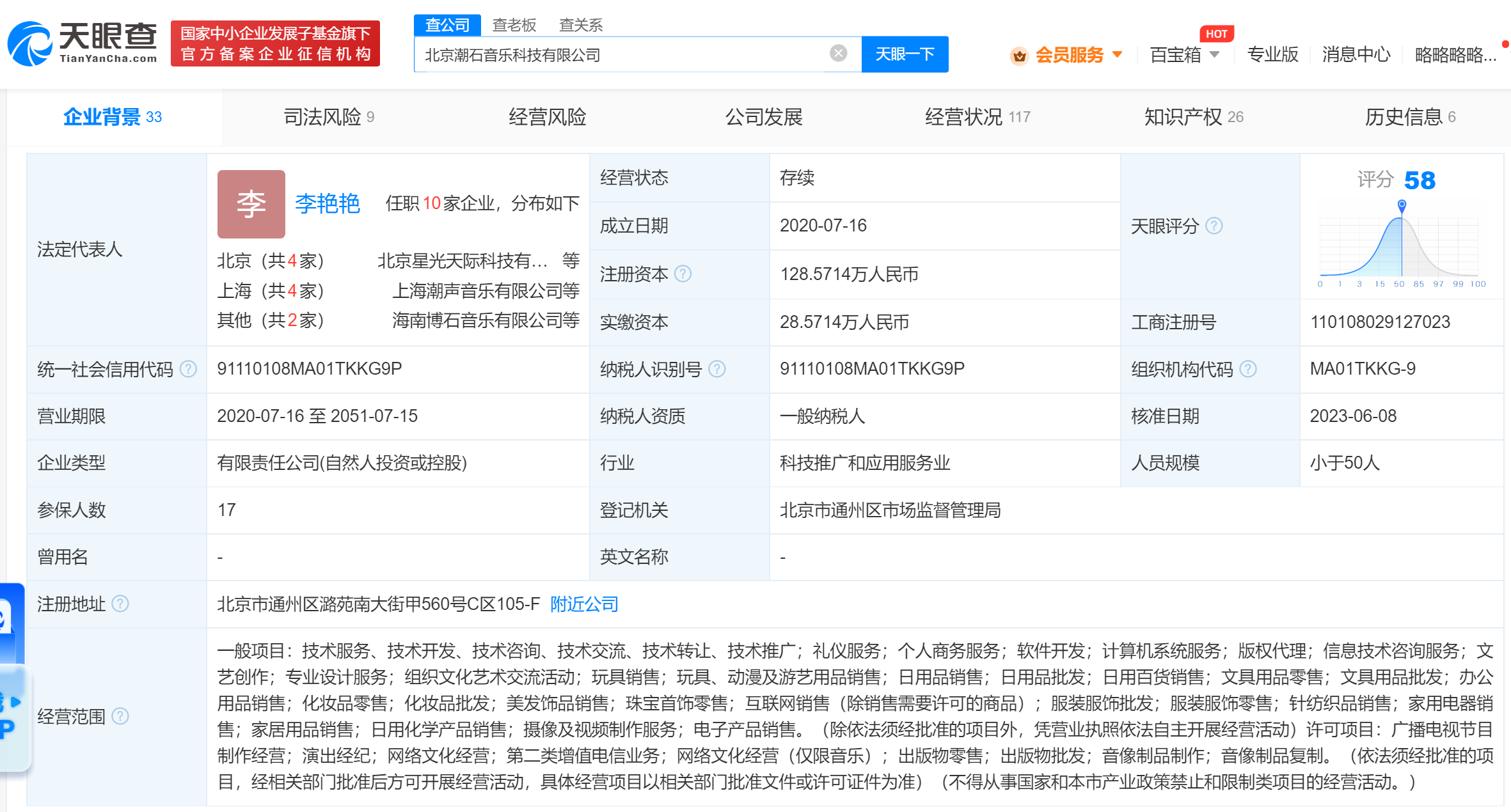Open help icon next to 统一社会信用代码
The image size is (1511, 812).
(188, 369)
